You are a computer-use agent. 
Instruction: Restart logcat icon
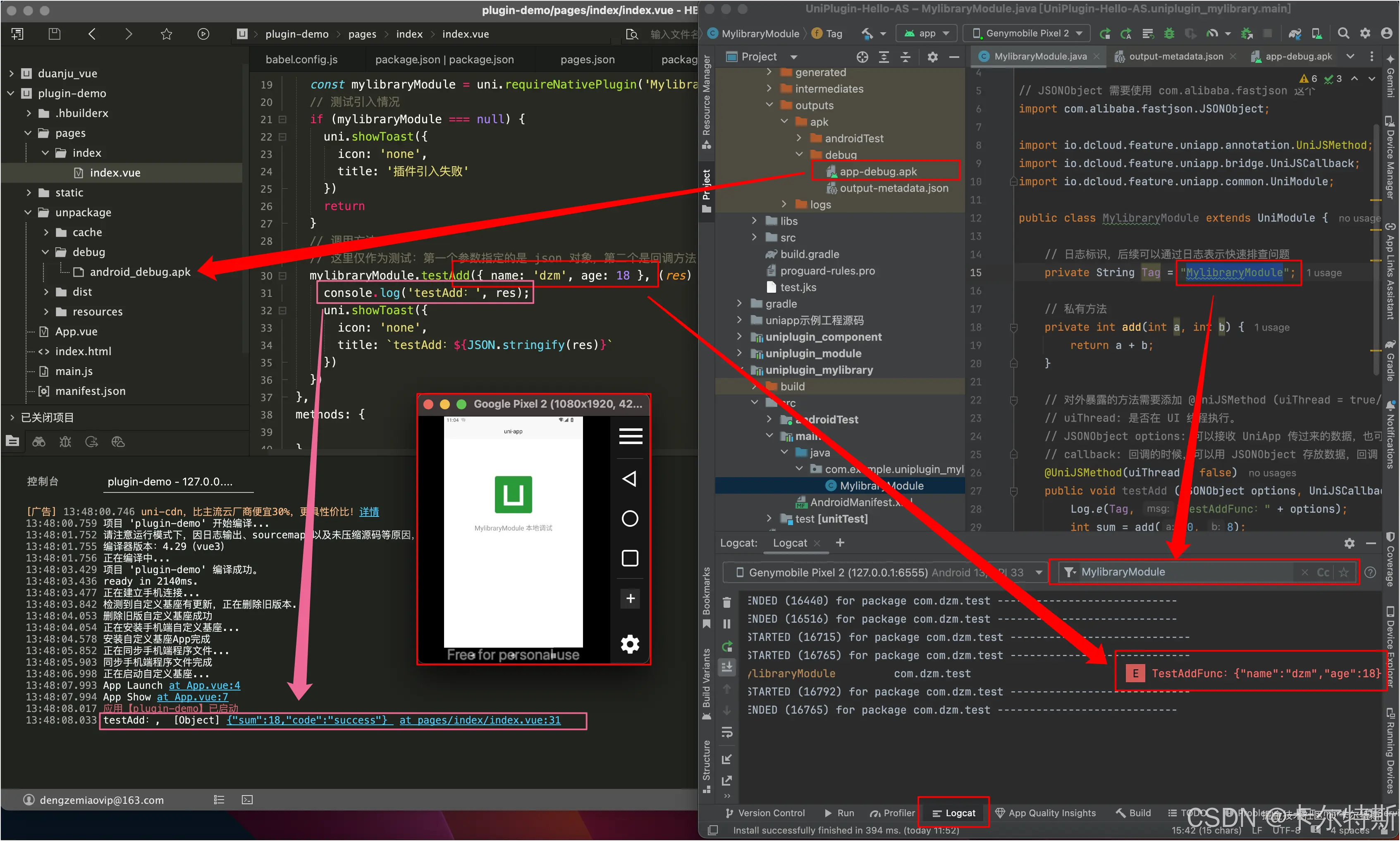[726, 645]
